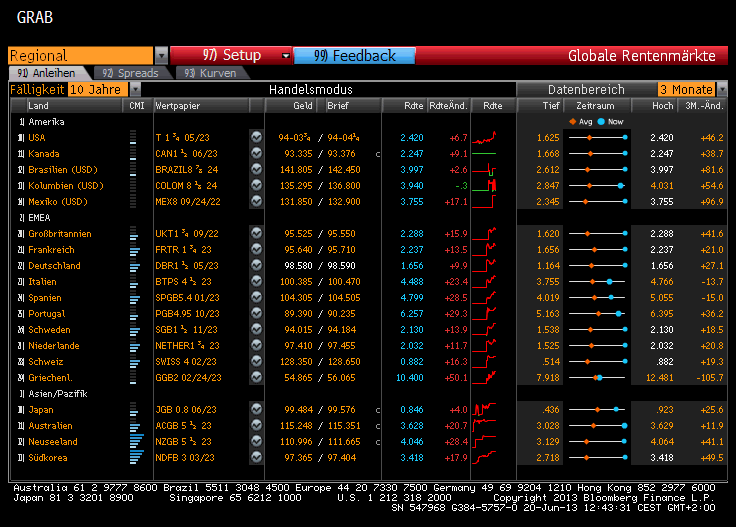Screen dimensions: 736x527
Task: Click the Feedback button
Action: point(354,55)
